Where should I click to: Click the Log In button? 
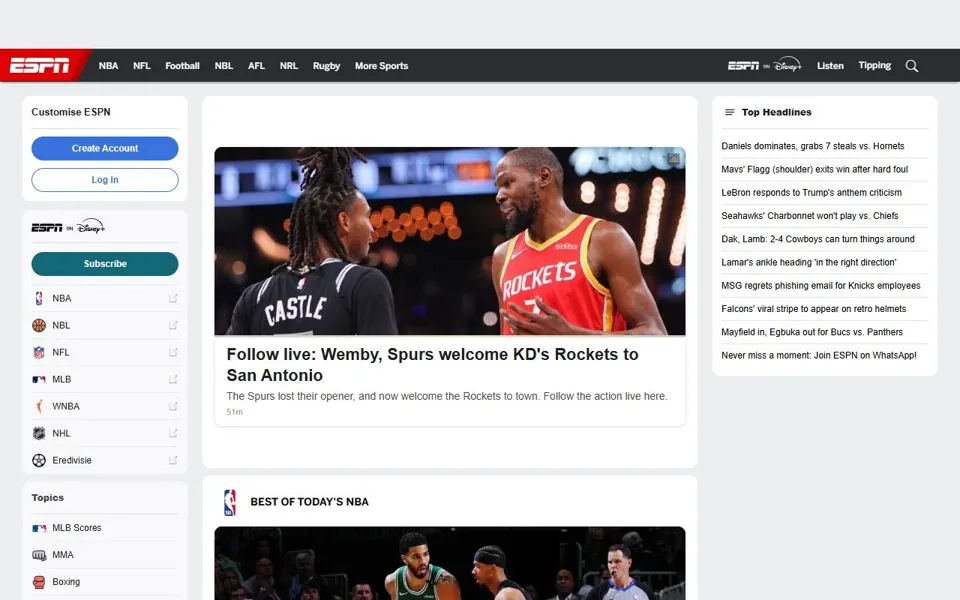point(105,180)
